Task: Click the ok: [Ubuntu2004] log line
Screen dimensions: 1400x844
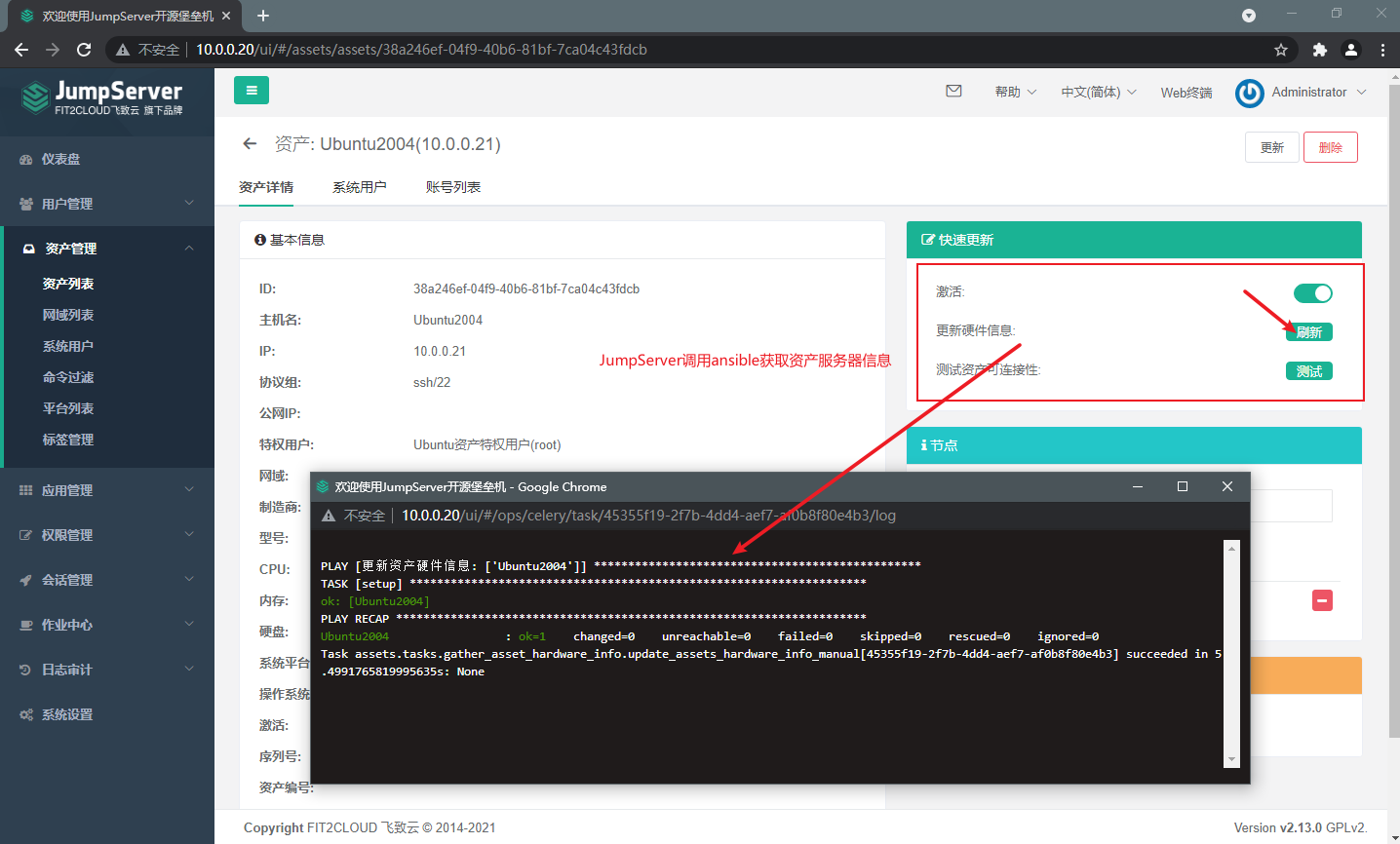Action: pos(375,601)
